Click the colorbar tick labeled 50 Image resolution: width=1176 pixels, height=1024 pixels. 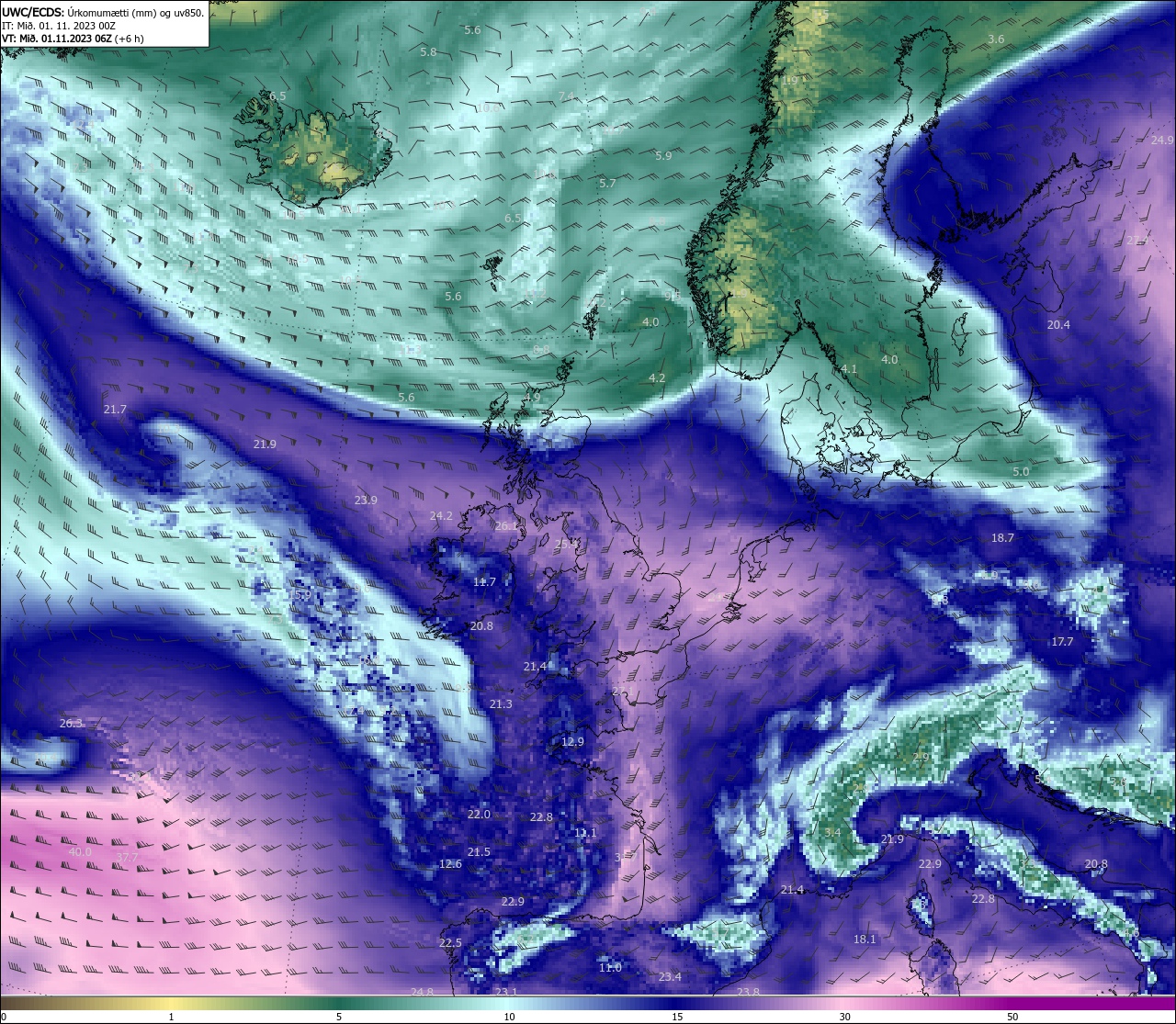click(1012, 1017)
